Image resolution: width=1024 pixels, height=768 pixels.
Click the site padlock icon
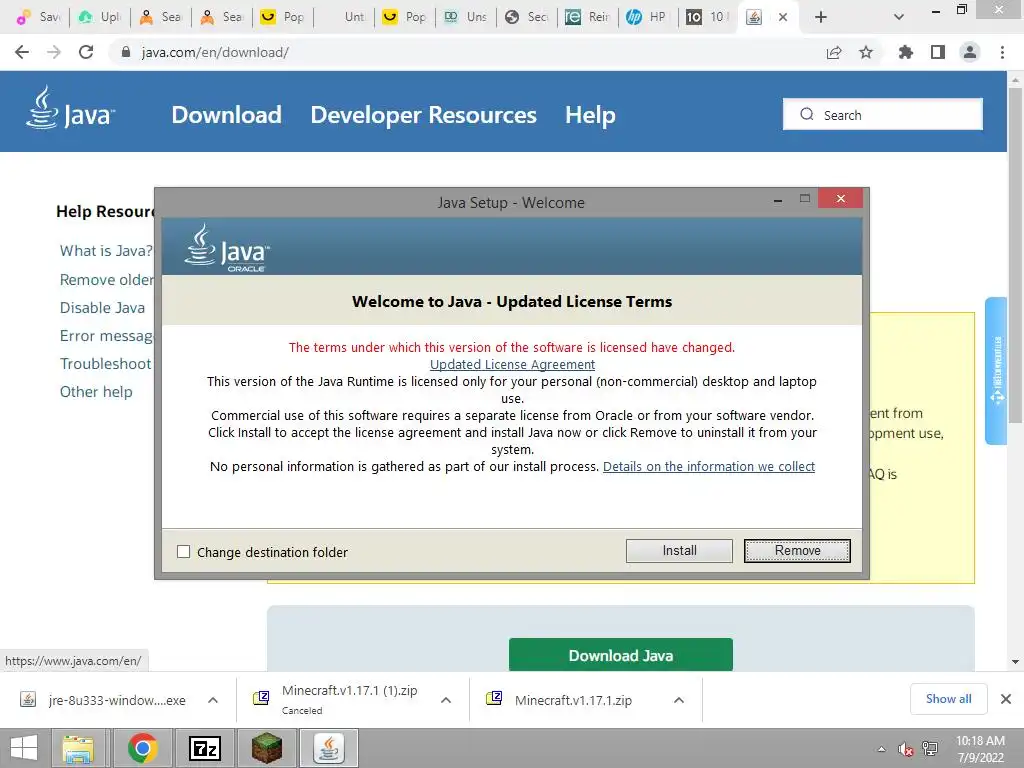pos(126,52)
